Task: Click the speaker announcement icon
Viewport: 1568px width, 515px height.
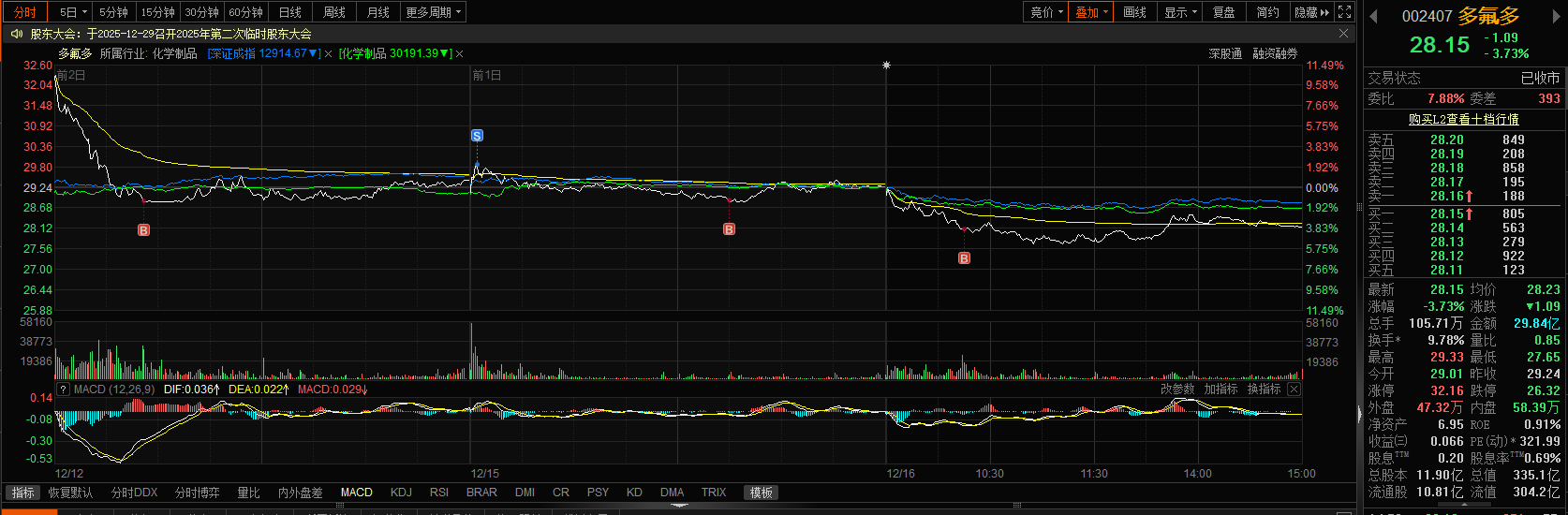Action: tap(16, 34)
